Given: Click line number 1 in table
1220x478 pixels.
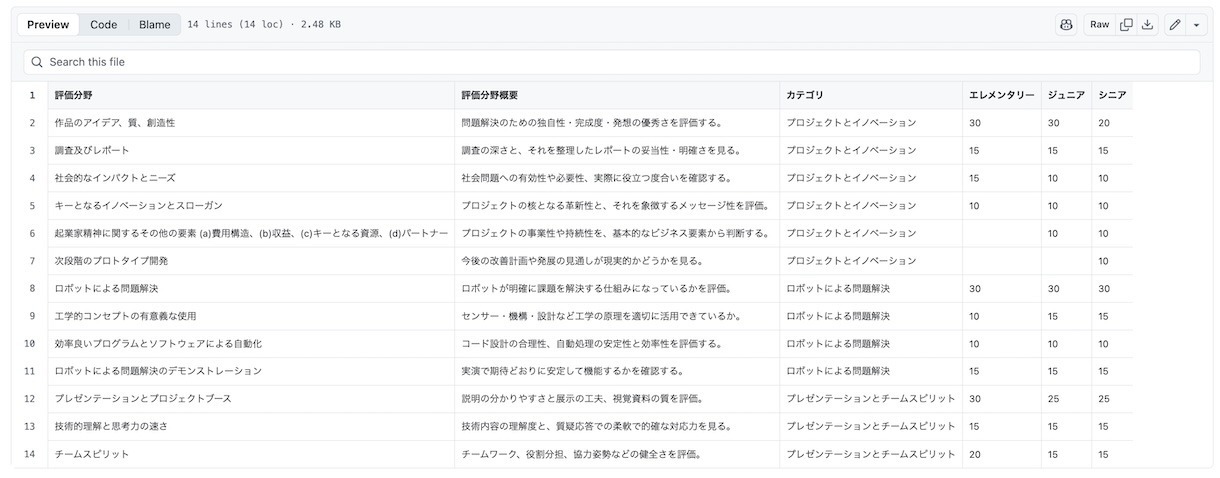Looking at the screenshot, I should point(32,95).
